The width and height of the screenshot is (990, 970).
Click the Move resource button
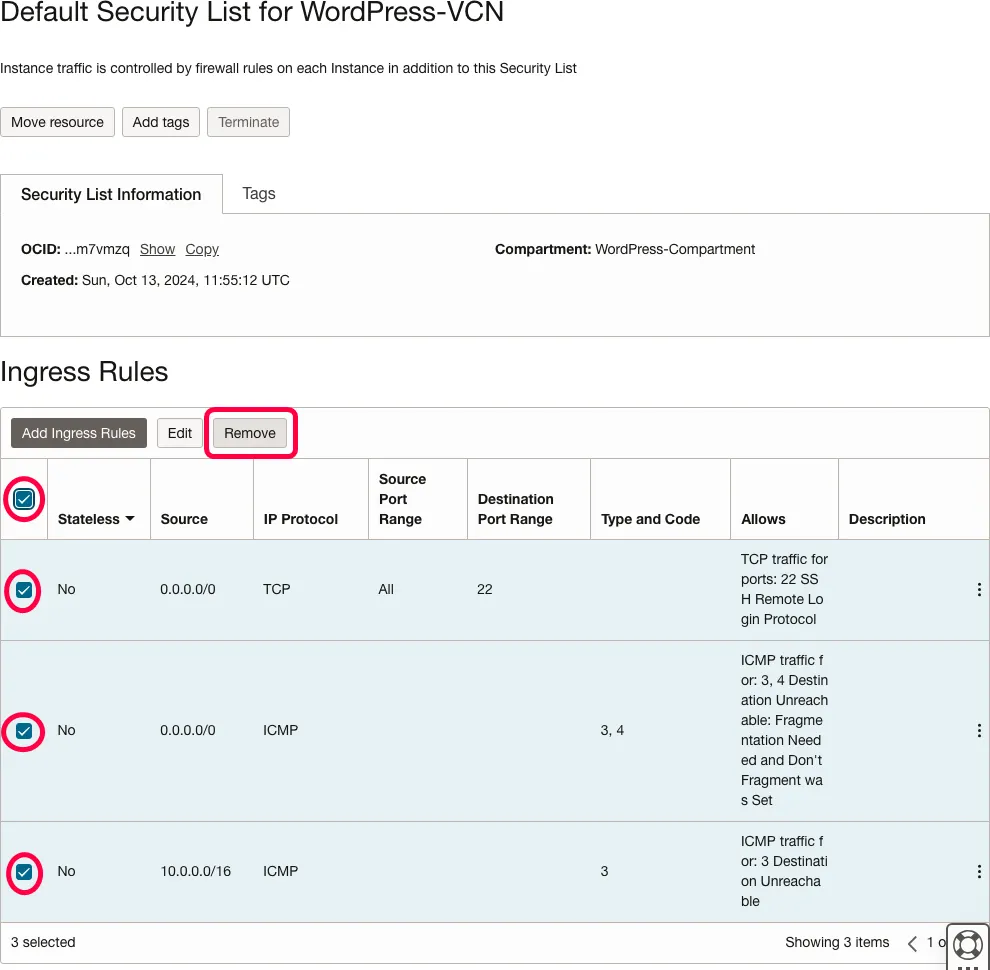pyautogui.click(x=58, y=122)
